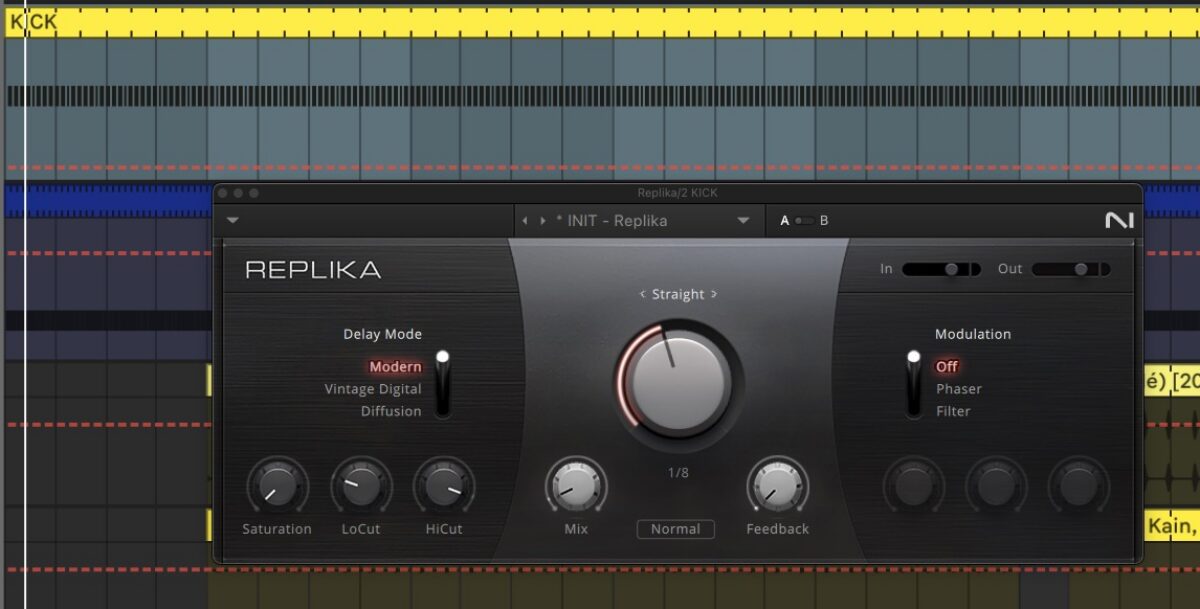Open the INIT - Replika preset dropdown
Screen dimensions: 1200x609
[x=743, y=221]
